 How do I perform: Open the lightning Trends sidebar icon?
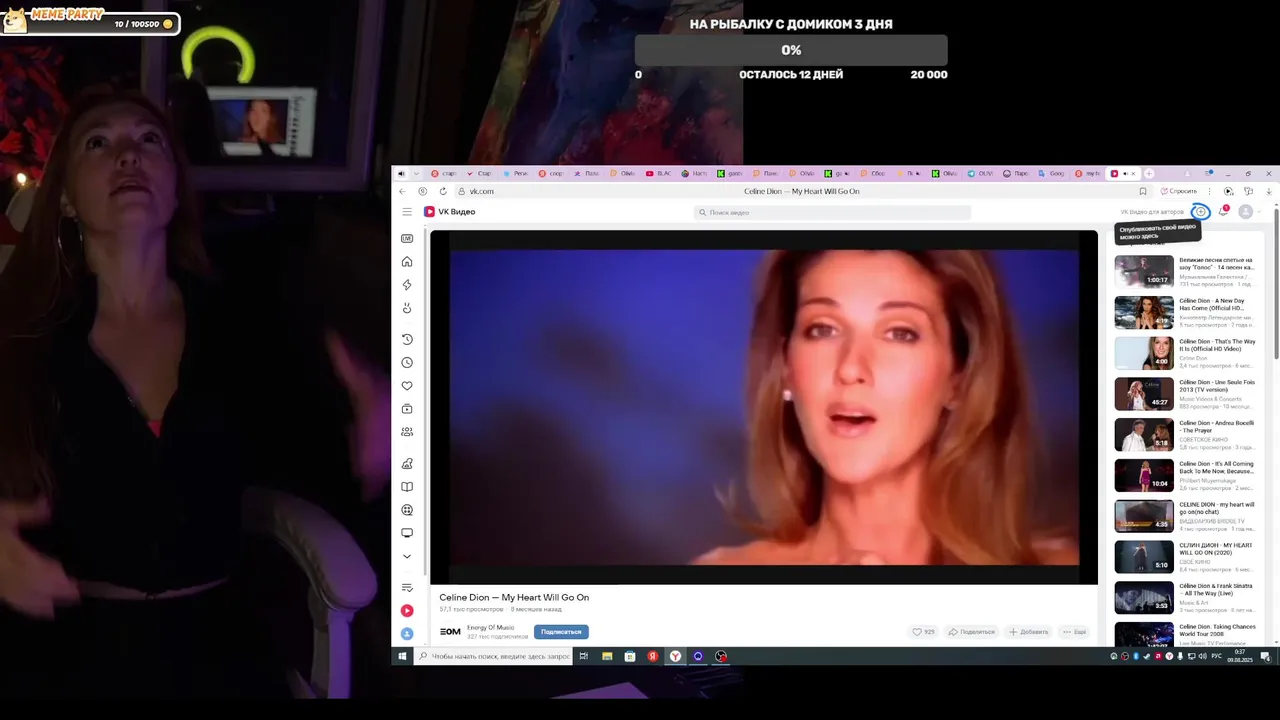tap(407, 285)
